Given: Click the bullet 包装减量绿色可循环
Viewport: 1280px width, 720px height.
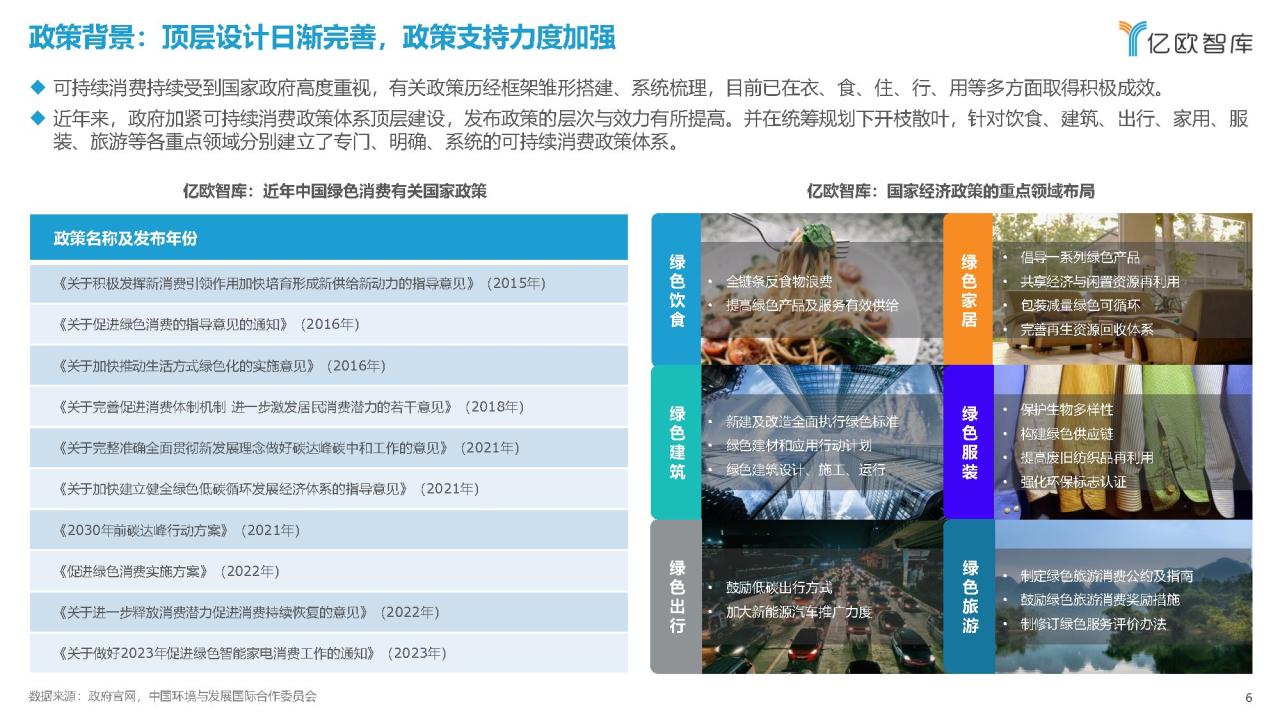Looking at the screenshot, I should (1079, 305).
